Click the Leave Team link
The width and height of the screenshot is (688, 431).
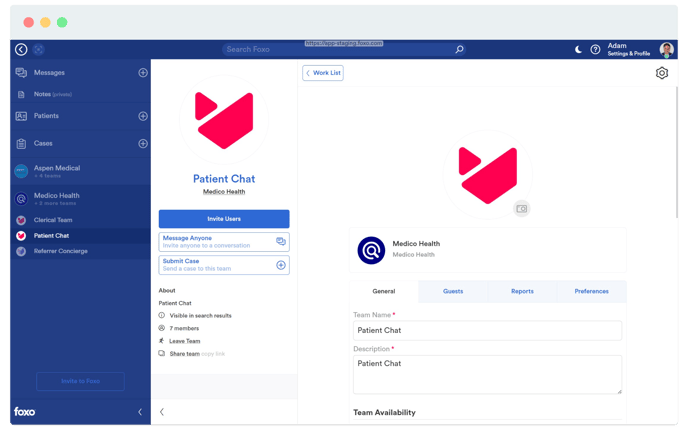point(184,340)
